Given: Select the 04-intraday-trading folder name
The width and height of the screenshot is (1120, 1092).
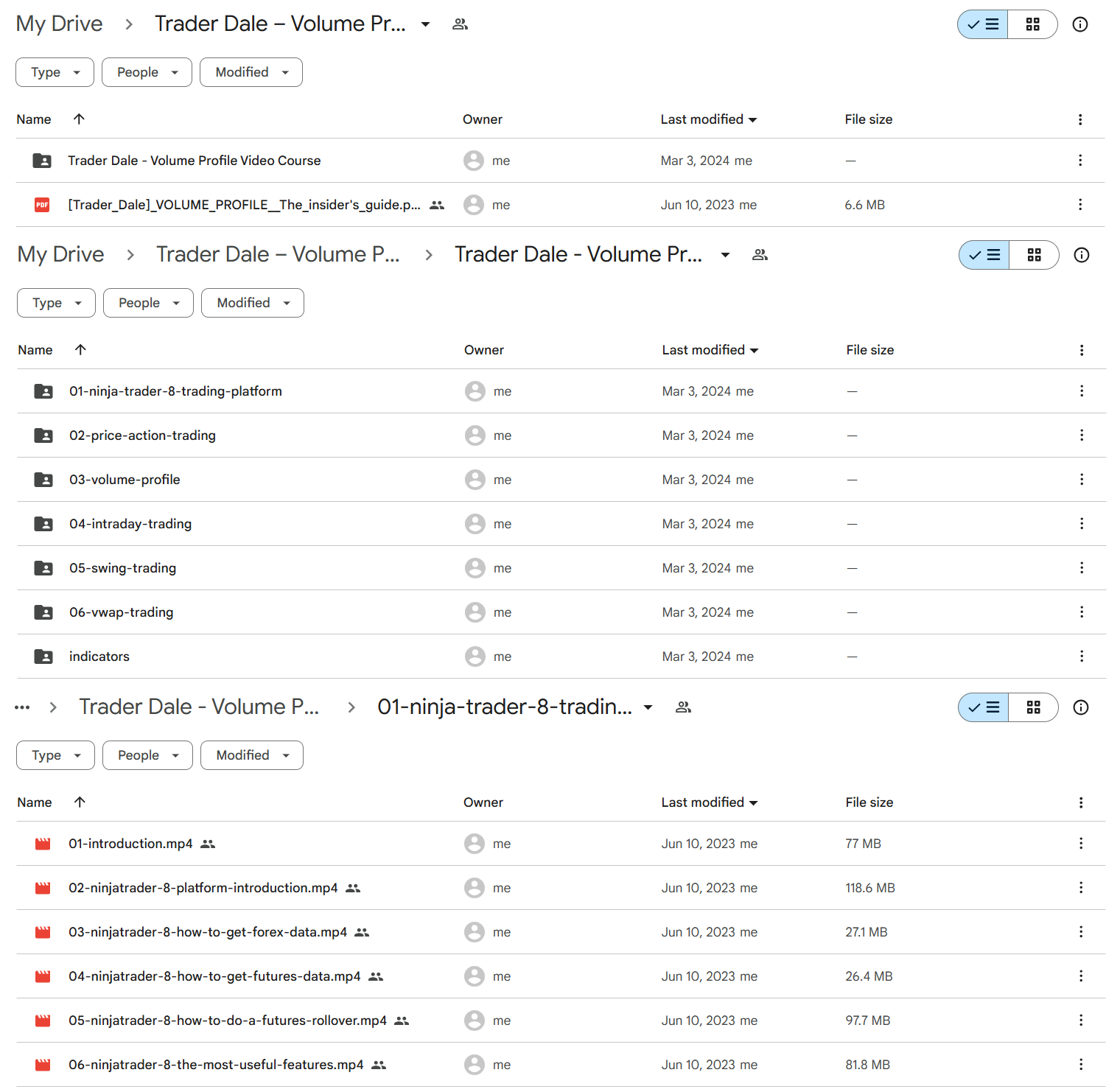Looking at the screenshot, I should click(130, 524).
